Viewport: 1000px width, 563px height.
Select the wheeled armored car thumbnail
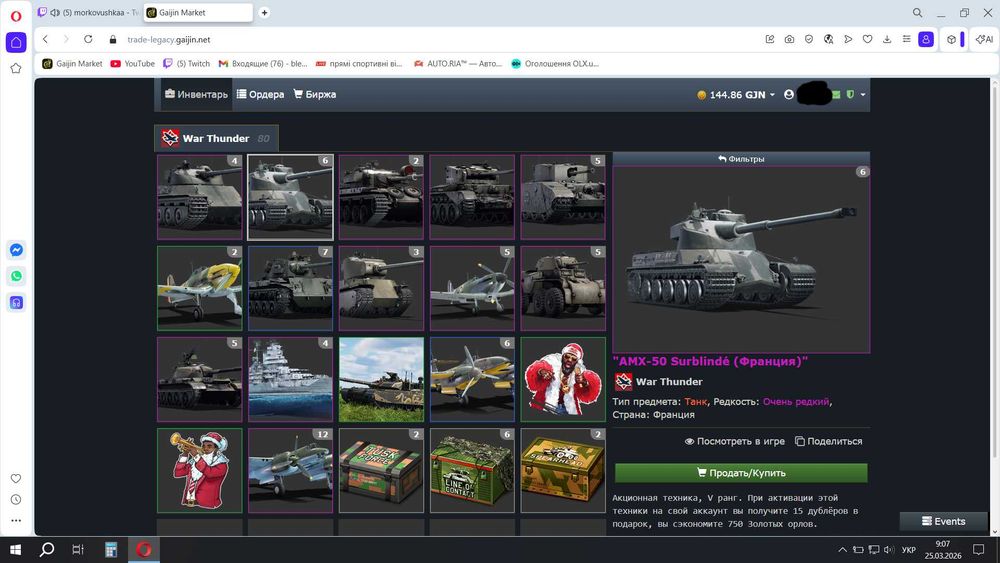[x=562, y=288]
